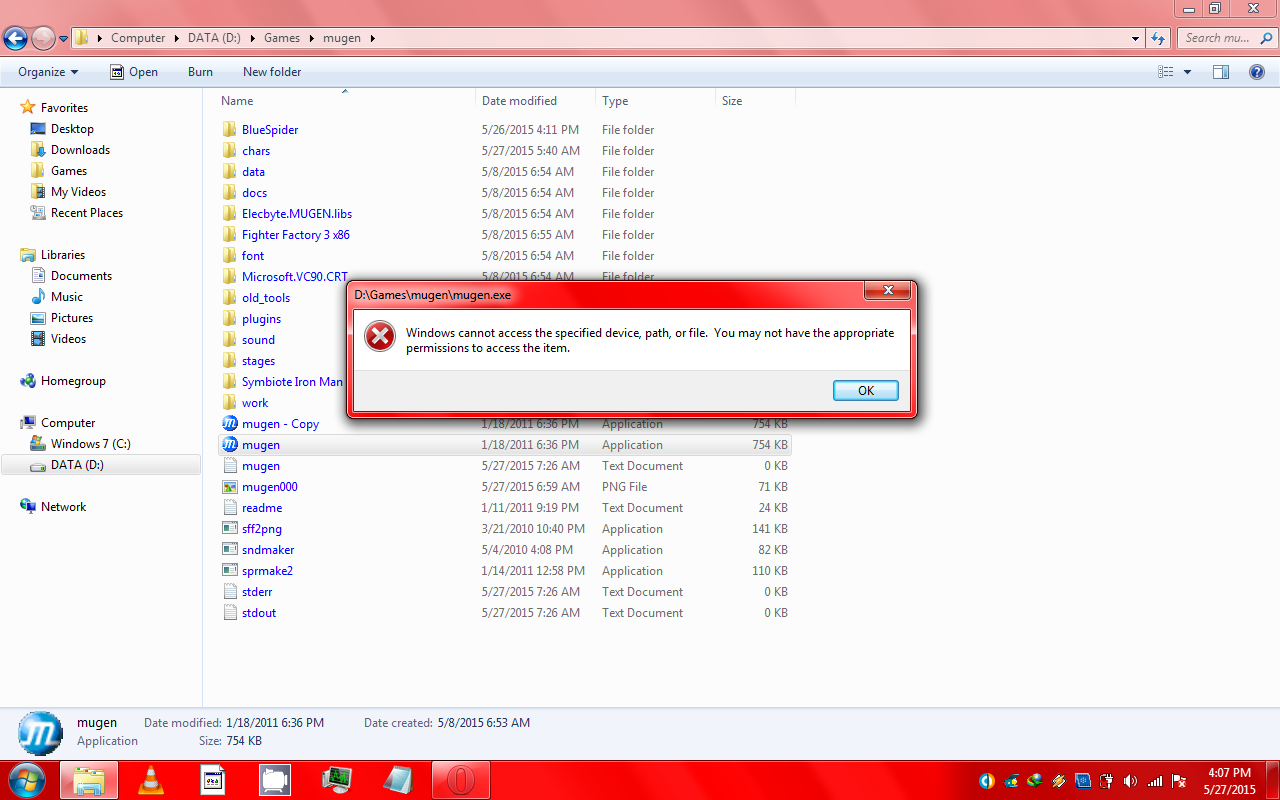The height and width of the screenshot is (800, 1280).
Task: Open Desktop in Favorites sidebar
Action: 72,129
